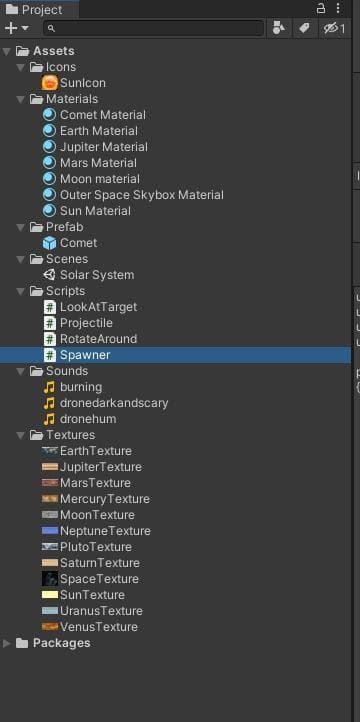360x722 pixels.
Task: Click the LookAtTarget C# script icon
Action: point(50,307)
